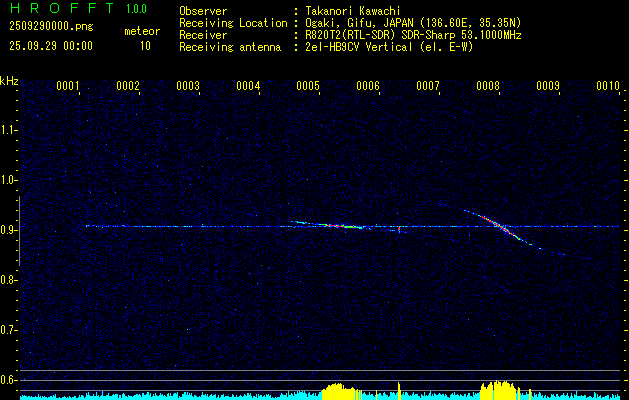This screenshot has width=629, height=400.
Task: Click the meteor label
Action: pos(142,31)
